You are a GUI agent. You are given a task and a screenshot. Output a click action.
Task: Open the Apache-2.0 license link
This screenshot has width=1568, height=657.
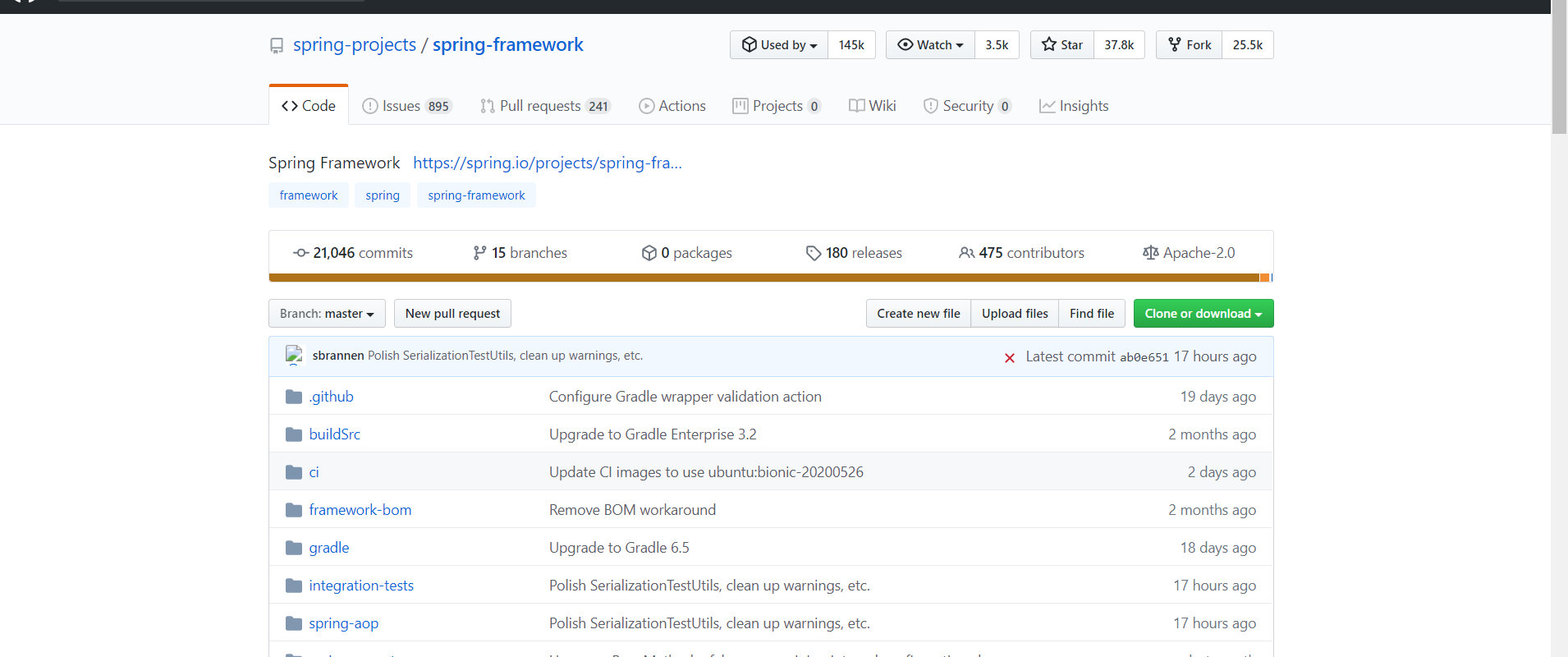[1189, 253]
